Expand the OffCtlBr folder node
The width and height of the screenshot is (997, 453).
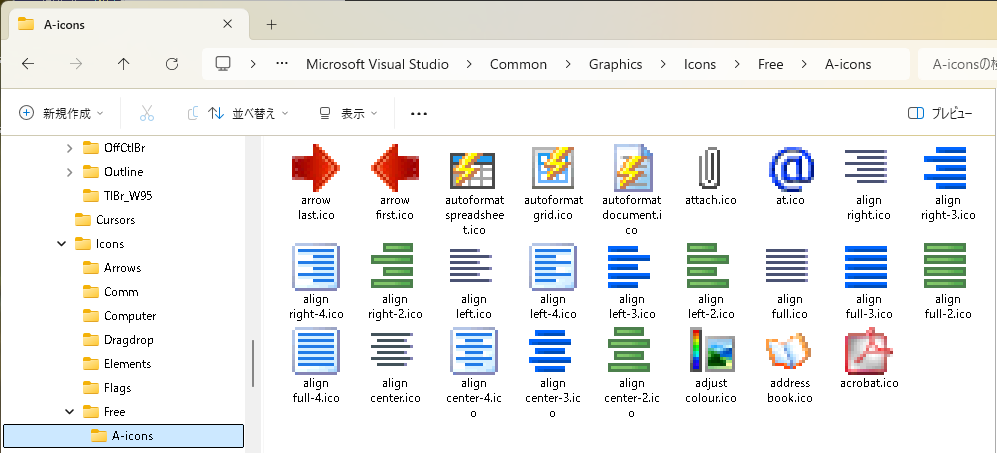click(x=69, y=148)
